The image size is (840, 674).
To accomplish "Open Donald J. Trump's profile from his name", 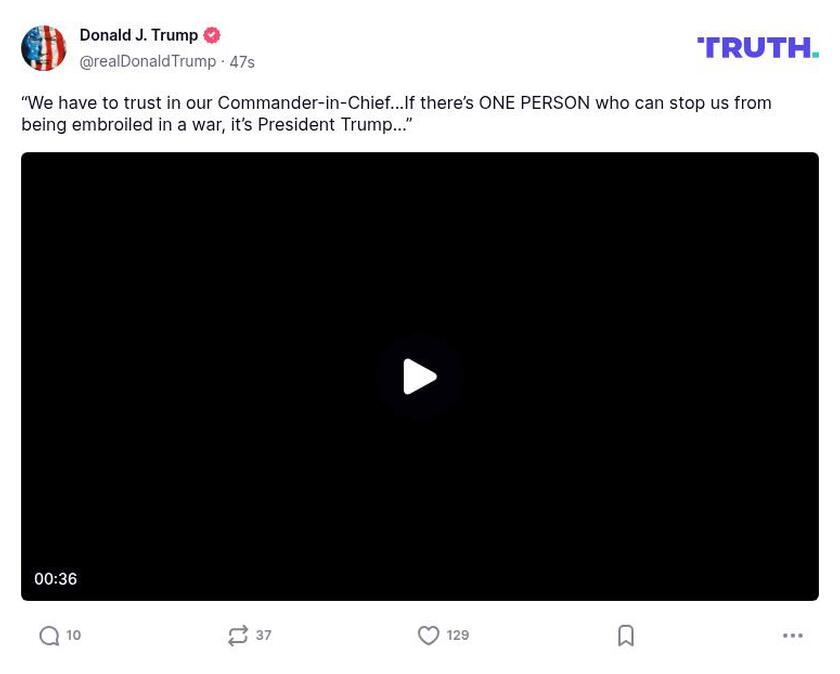I will (136, 34).
